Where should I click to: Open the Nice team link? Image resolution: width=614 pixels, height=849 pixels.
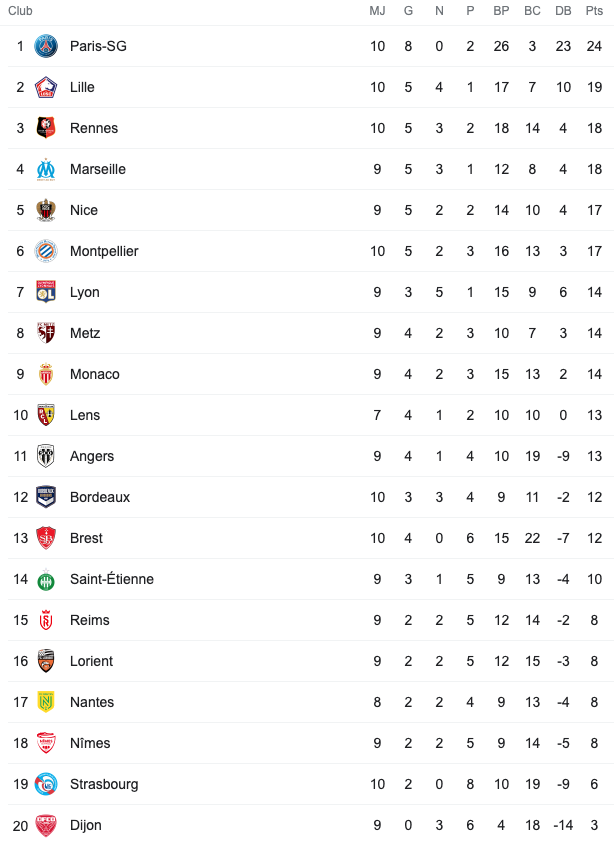click(x=84, y=210)
